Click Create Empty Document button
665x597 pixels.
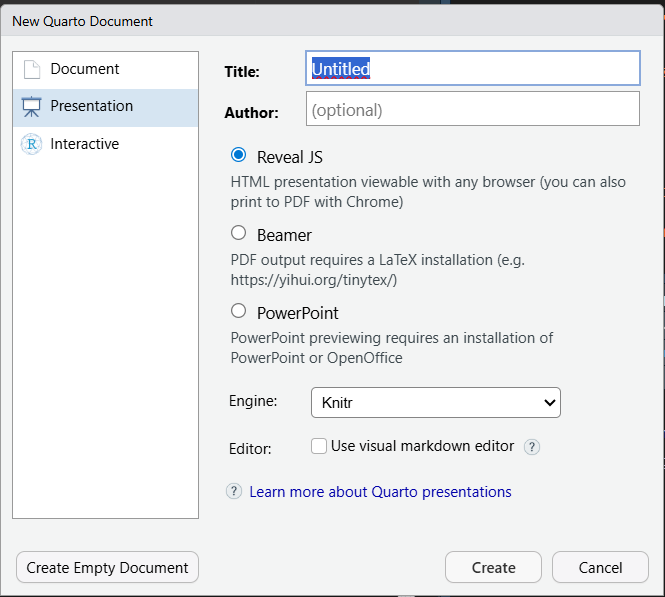(x=107, y=567)
